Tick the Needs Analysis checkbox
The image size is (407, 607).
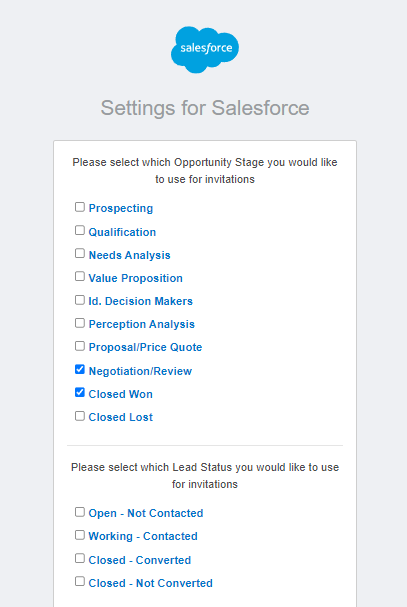pyautogui.click(x=80, y=253)
